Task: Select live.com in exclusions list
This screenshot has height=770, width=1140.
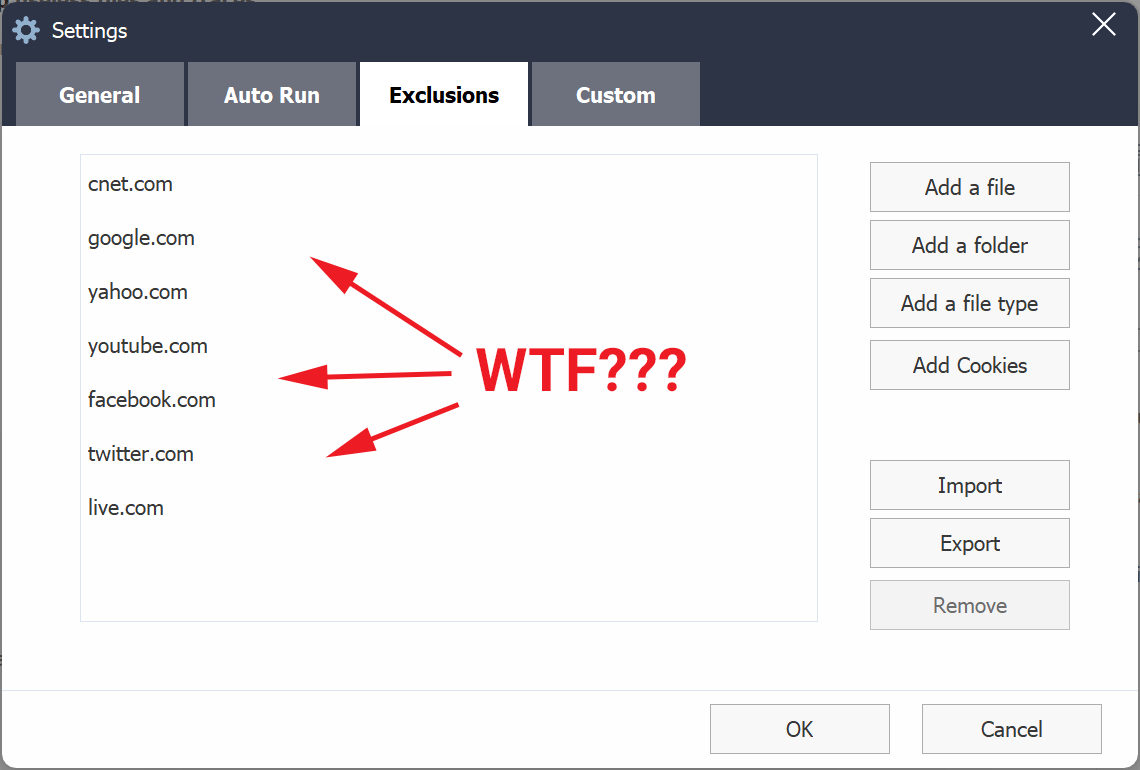Action: point(126,508)
